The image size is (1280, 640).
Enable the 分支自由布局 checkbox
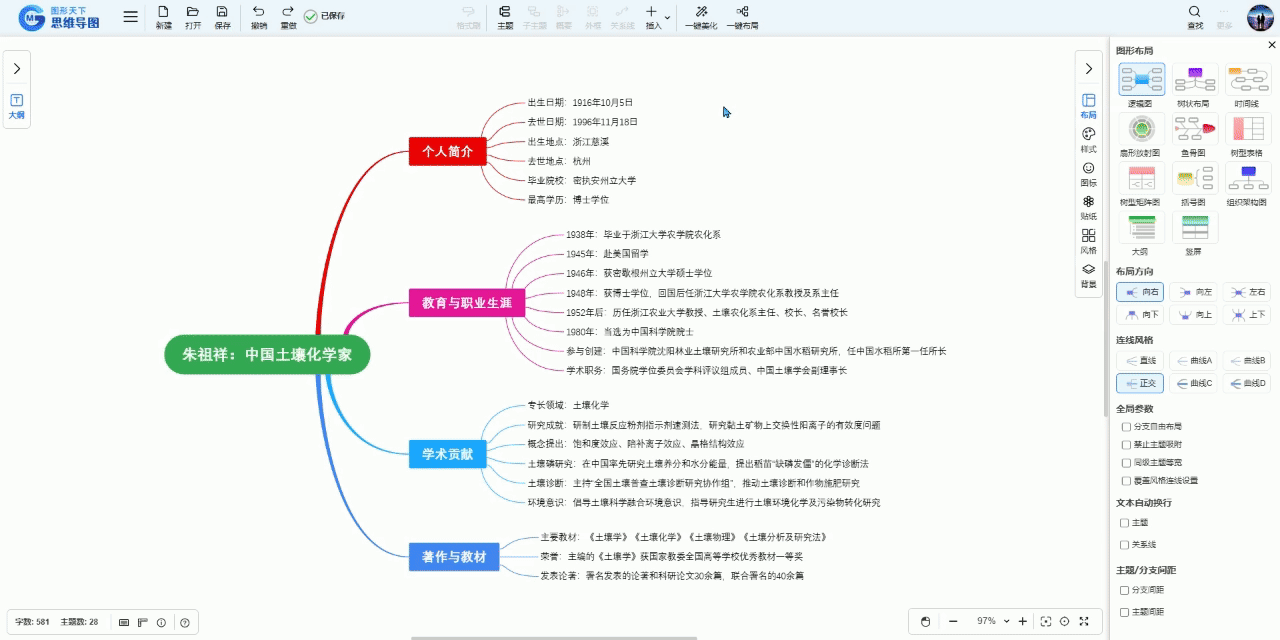(1126, 427)
